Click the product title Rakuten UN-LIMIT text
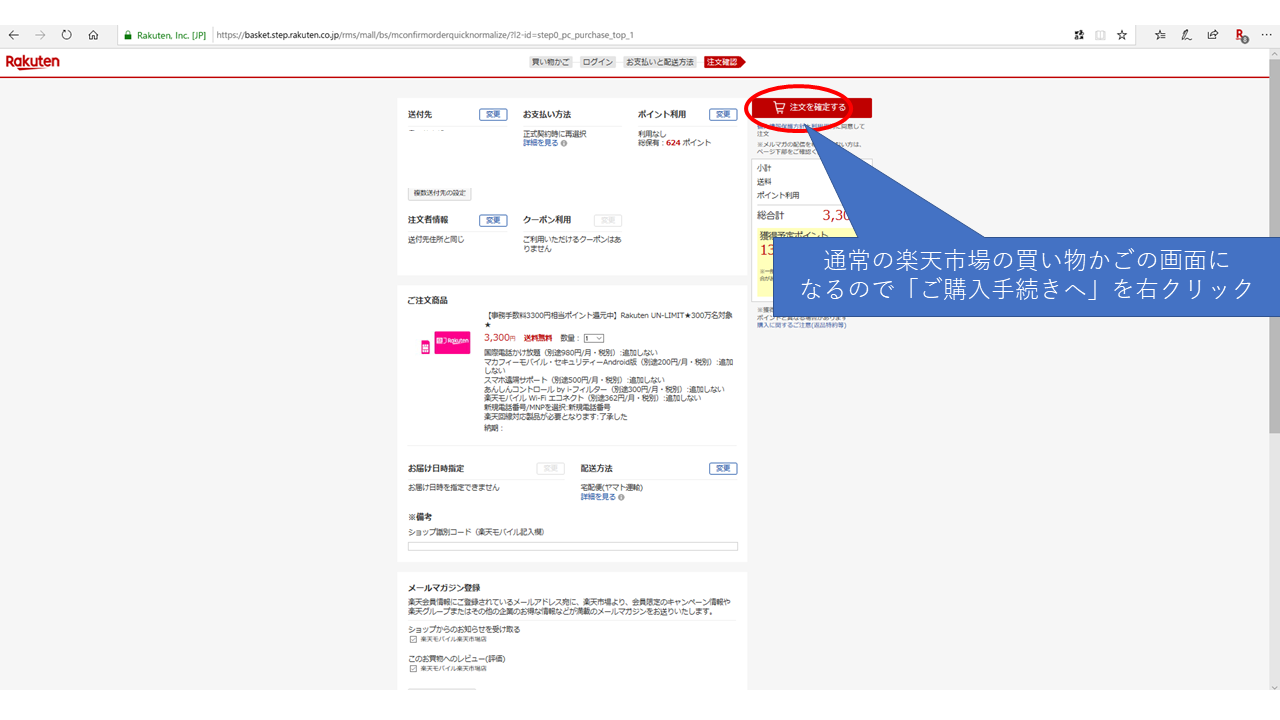Screen dimensions: 1280x720 (x=606, y=320)
